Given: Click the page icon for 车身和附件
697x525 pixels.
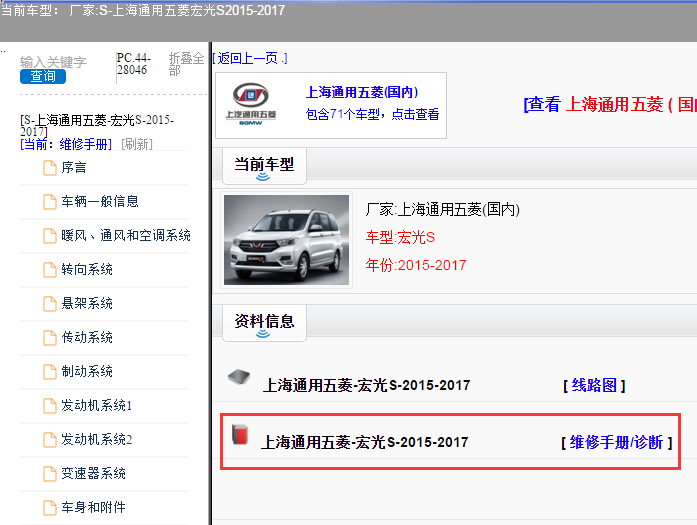Looking at the screenshot, I should pyautogui.click(x=49, y=508).
